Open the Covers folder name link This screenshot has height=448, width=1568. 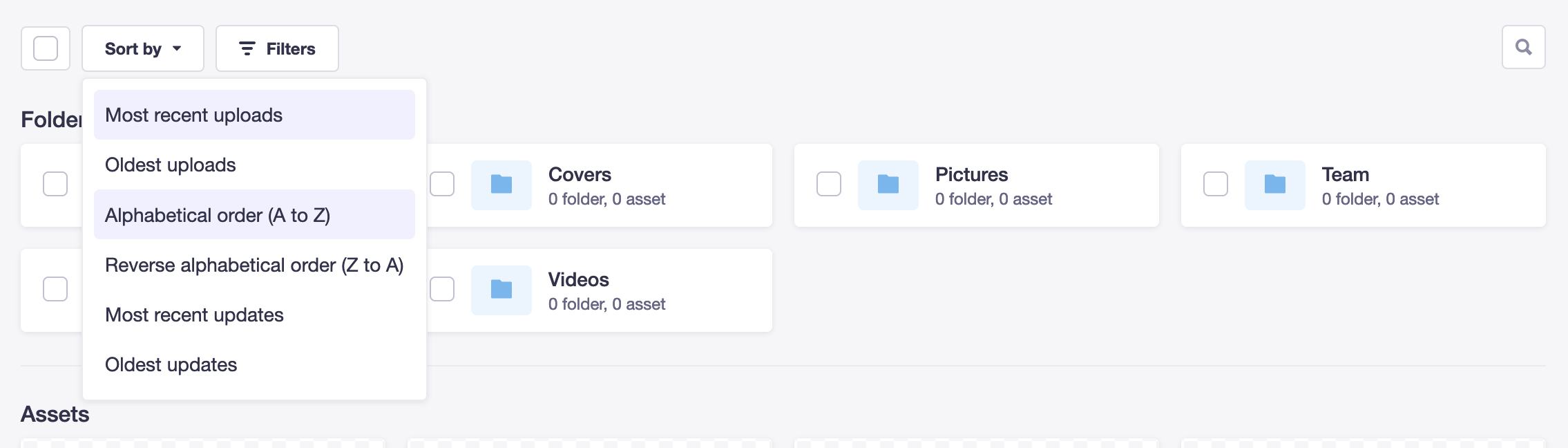tap(580, 174)
